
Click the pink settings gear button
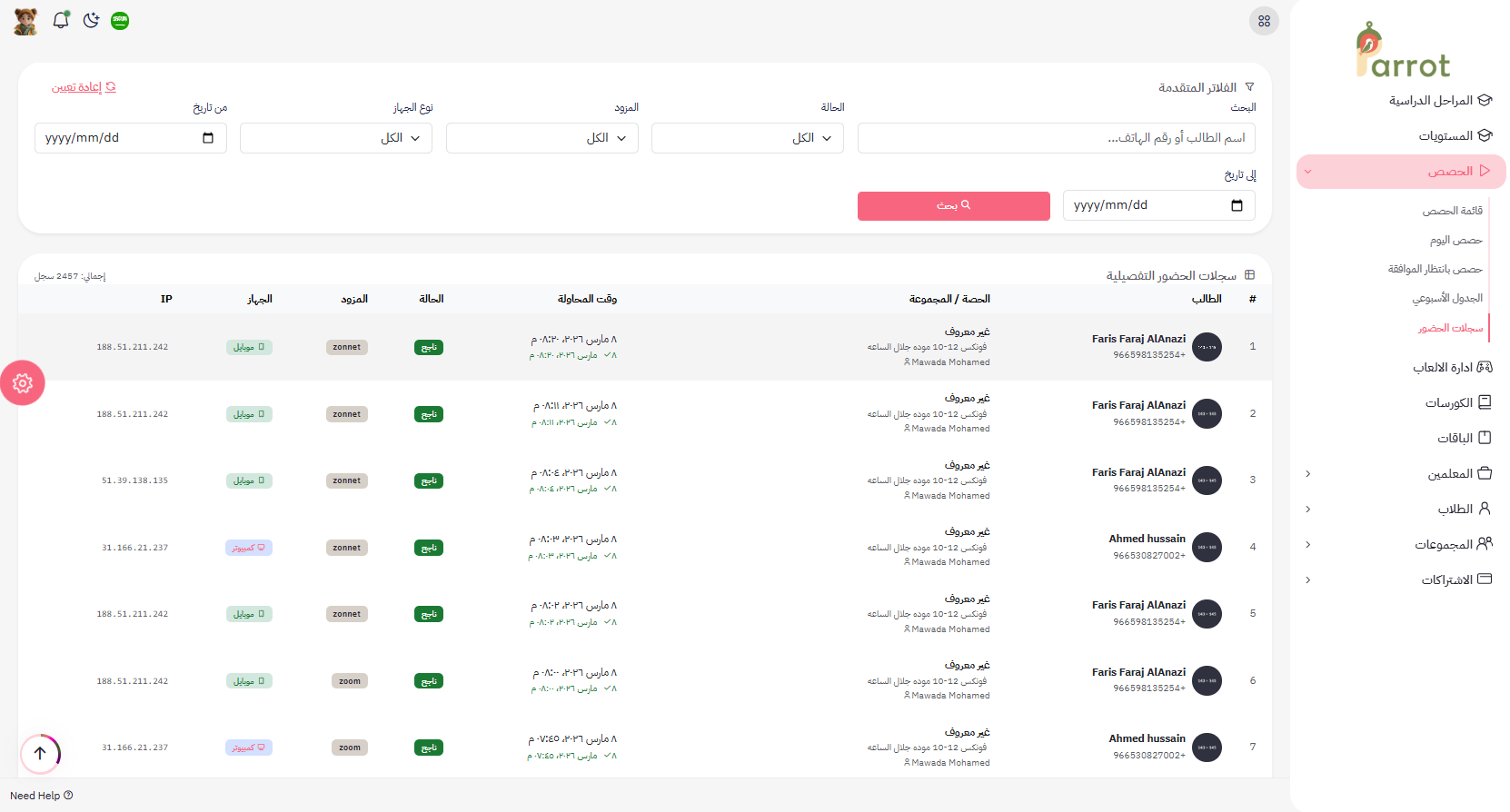(x=23, y=383)
